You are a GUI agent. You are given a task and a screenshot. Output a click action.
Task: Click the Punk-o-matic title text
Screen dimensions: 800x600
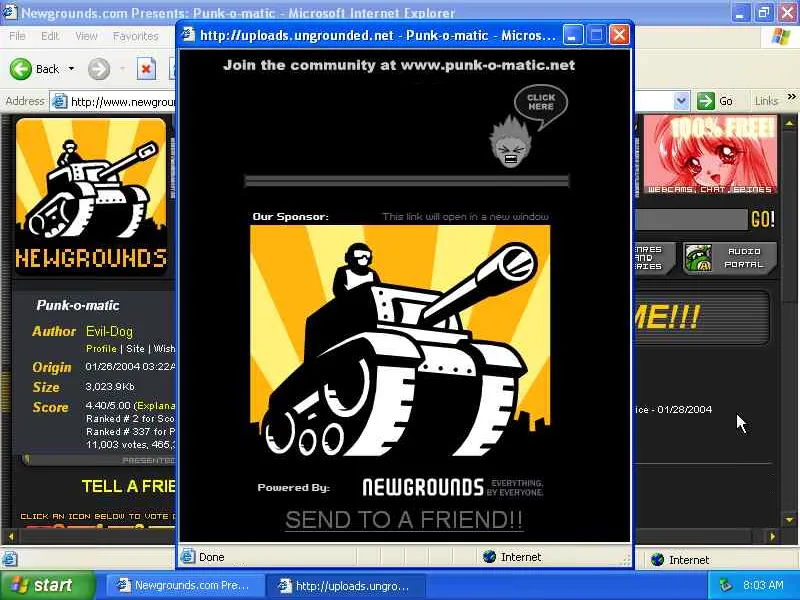(x=78, y=305)
